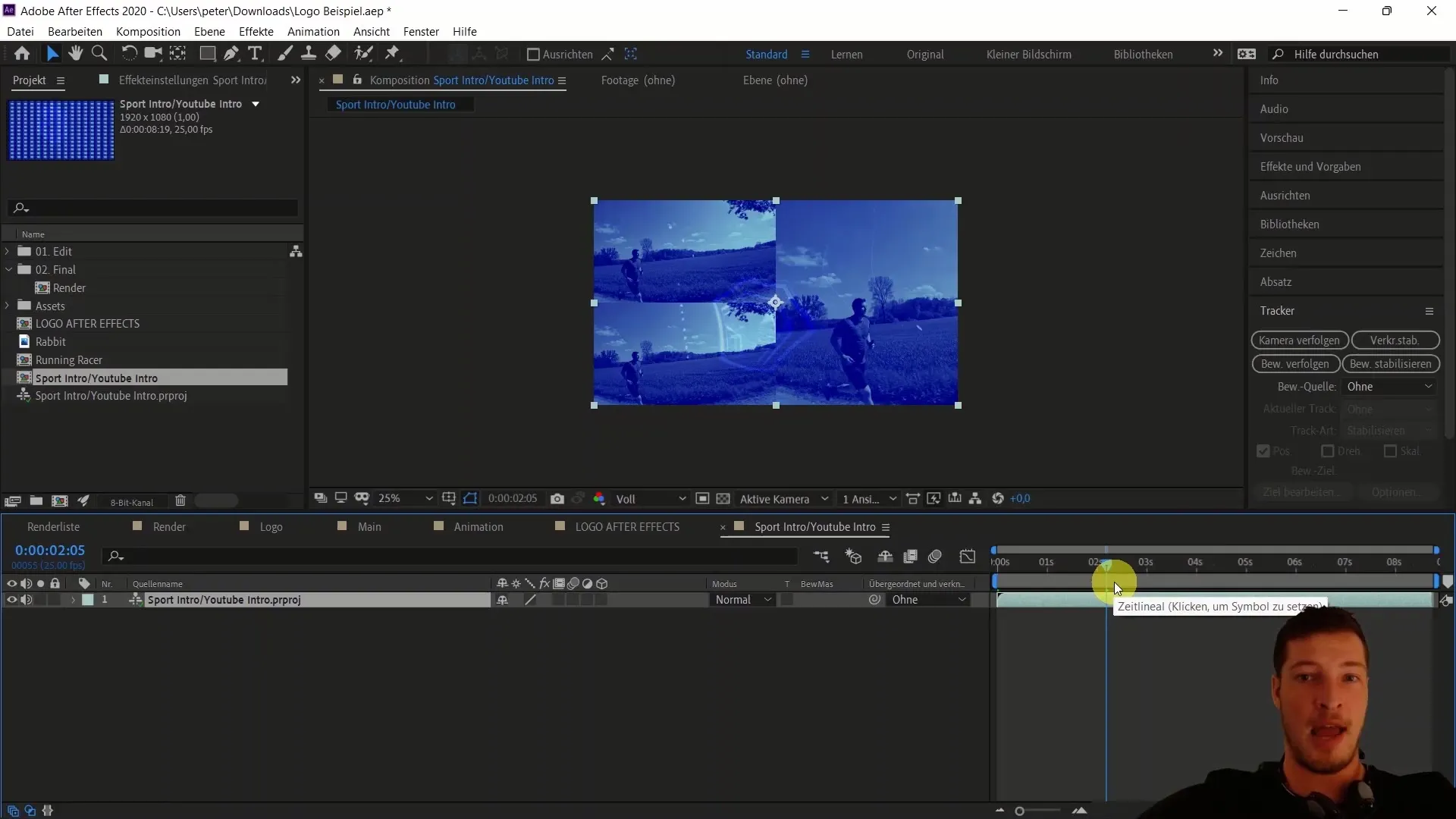Toggle the Pos checkbox in Tracker

tap(1263, 451)
